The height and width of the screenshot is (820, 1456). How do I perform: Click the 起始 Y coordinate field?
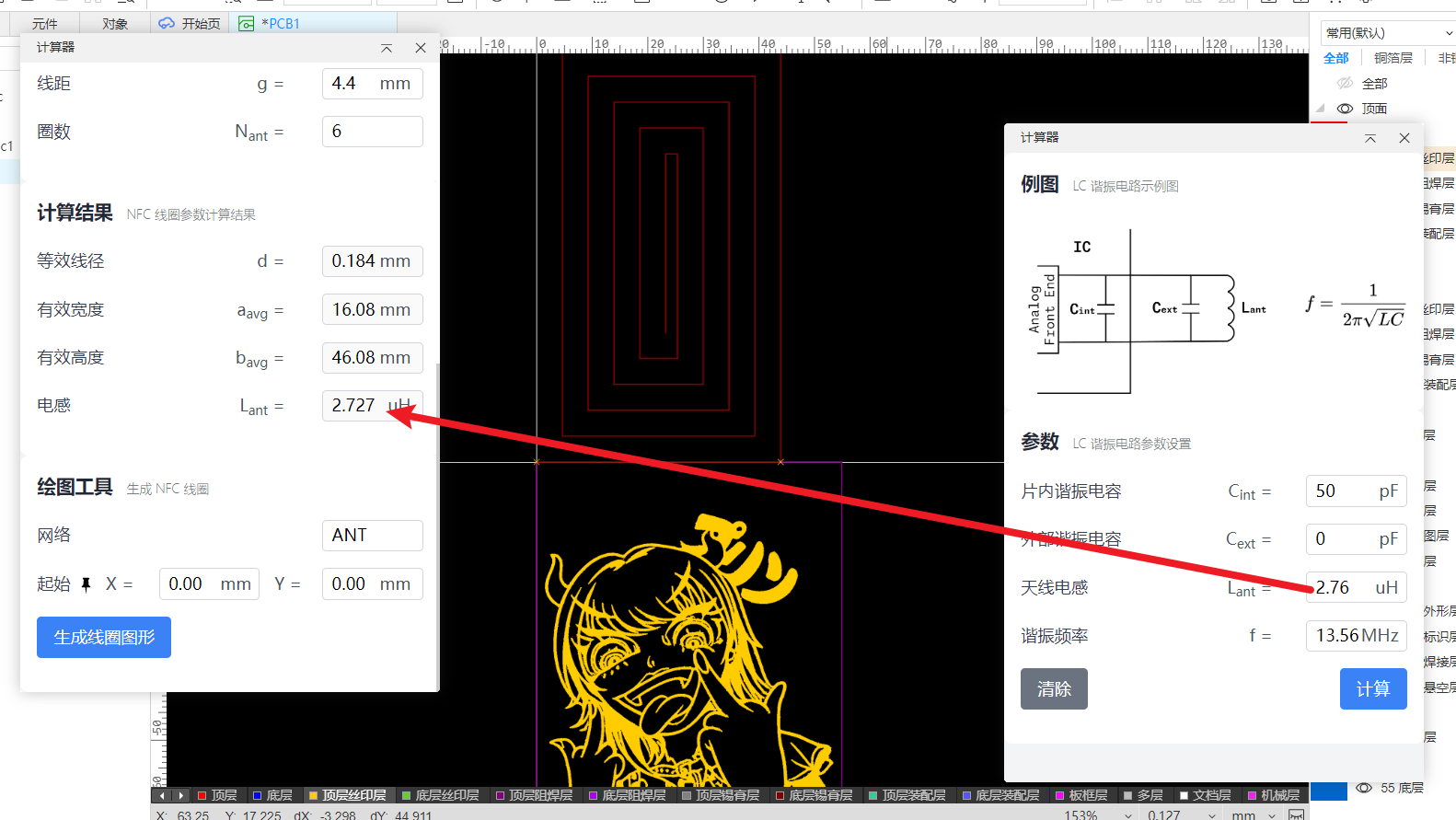pyautogui.click(x=372, y=584)
